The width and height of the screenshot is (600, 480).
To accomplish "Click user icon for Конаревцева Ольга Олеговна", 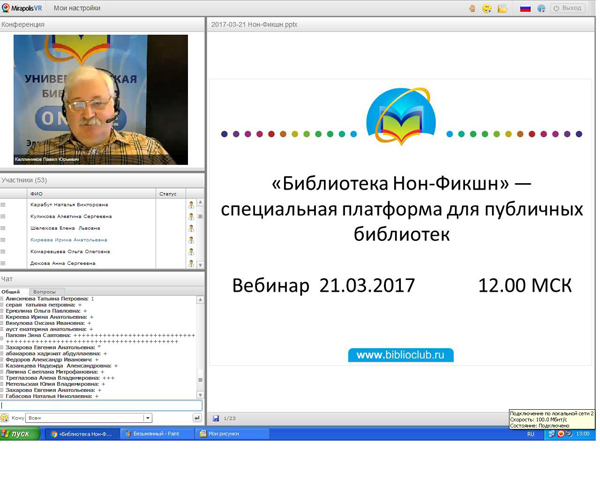I will click(191, 252).
